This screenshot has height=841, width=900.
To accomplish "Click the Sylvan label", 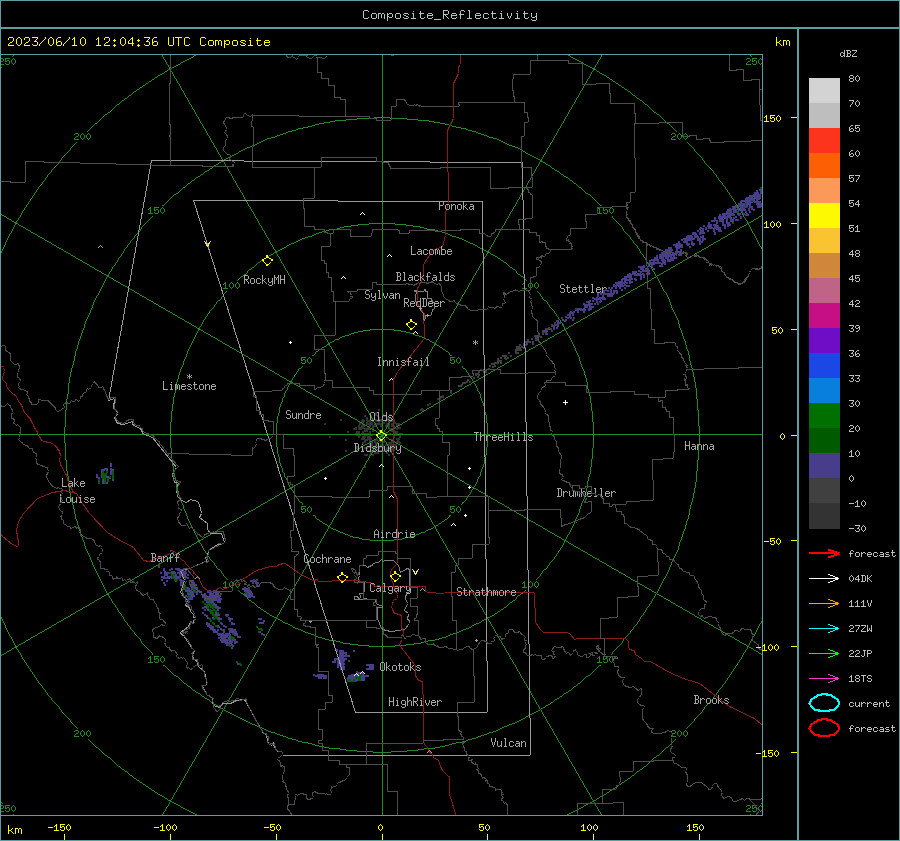I will [x=382, y=295].
